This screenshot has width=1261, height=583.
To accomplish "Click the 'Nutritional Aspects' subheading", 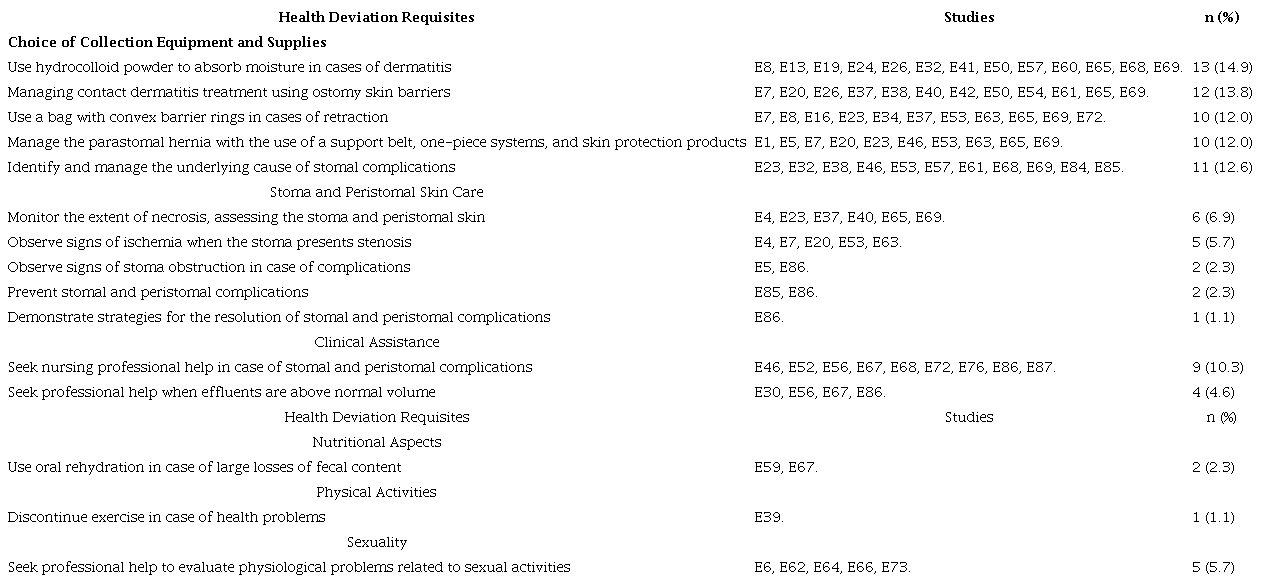I will [376, 442].
